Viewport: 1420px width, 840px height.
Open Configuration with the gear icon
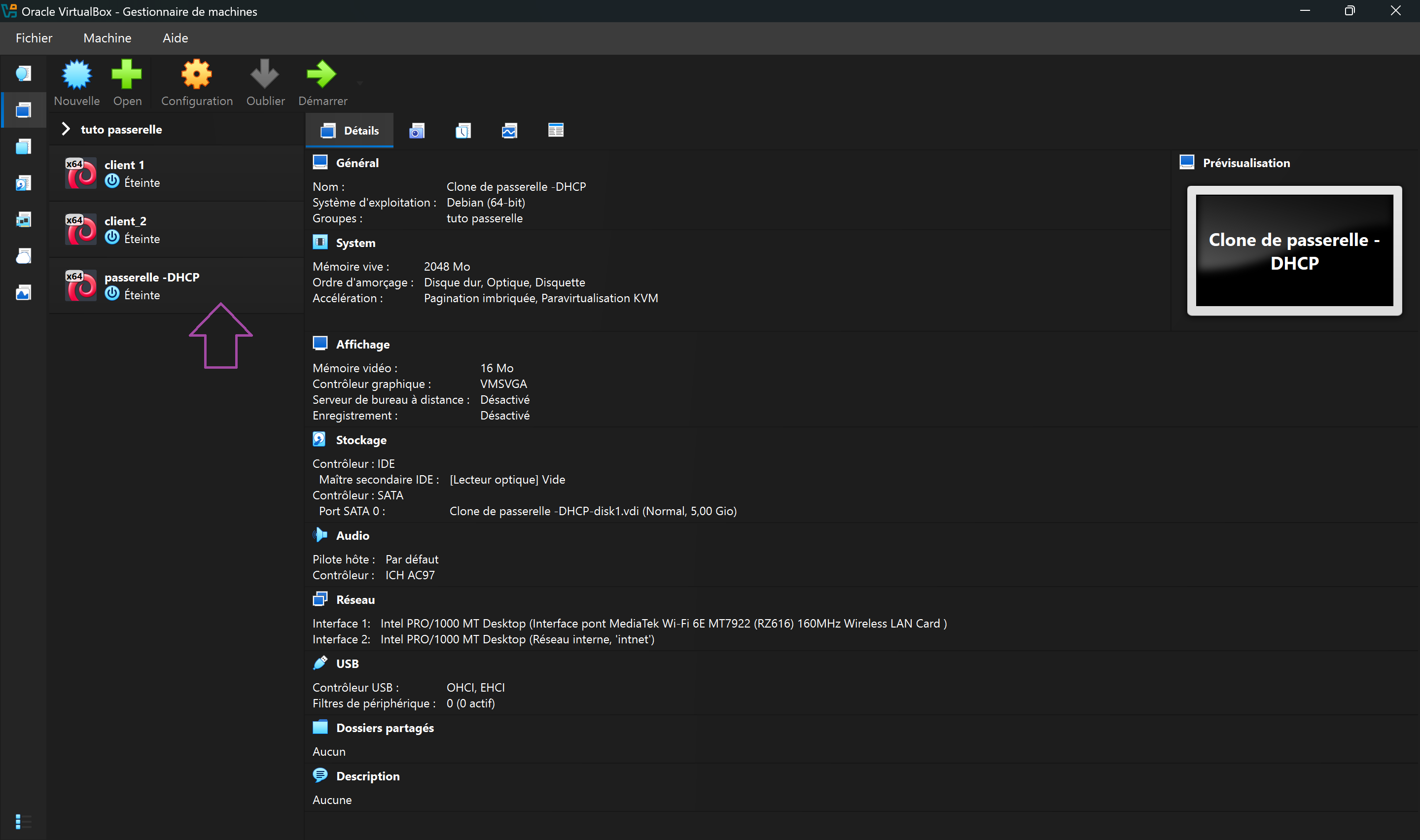[x=196, y=75]
